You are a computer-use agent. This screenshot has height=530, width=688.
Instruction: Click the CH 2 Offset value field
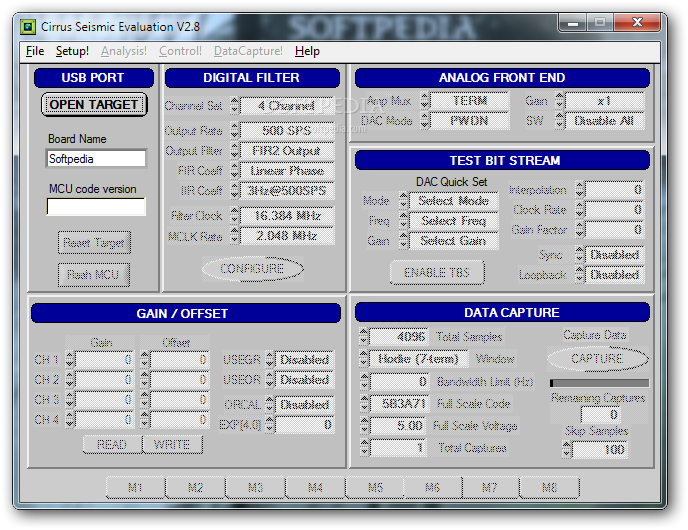179,380
